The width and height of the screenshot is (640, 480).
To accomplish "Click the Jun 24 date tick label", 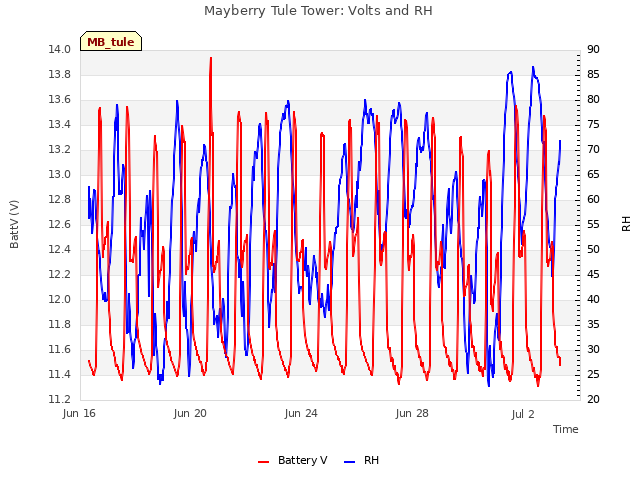I will pos(301,414).
